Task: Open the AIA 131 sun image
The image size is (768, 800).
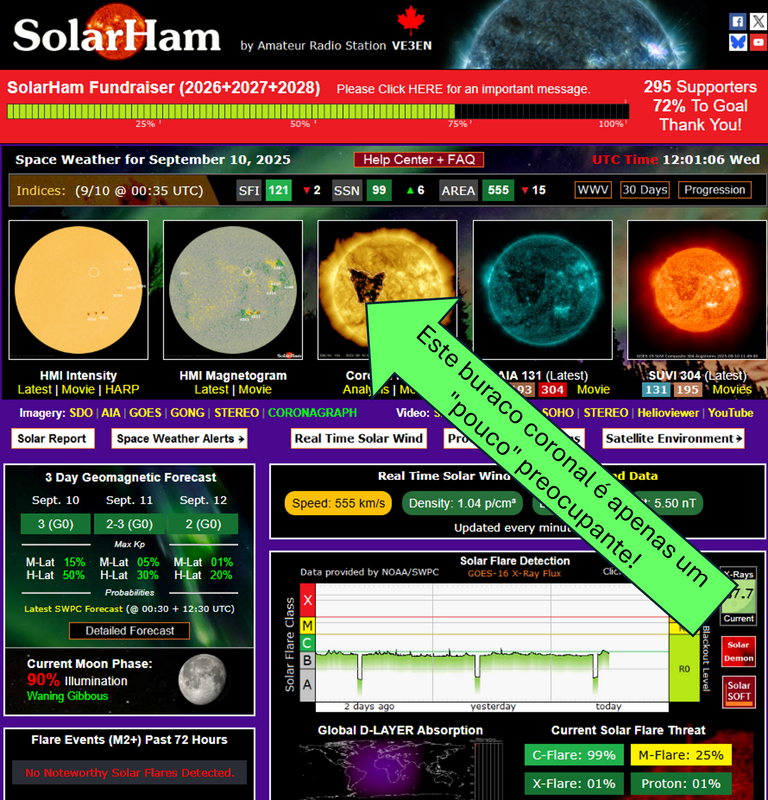Action: pos(542,290)
